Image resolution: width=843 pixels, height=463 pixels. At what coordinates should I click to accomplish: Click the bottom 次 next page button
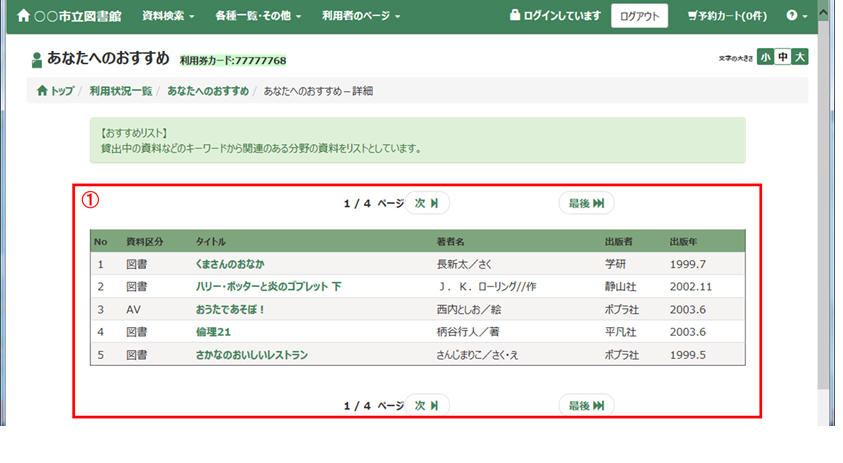point(427,405)
